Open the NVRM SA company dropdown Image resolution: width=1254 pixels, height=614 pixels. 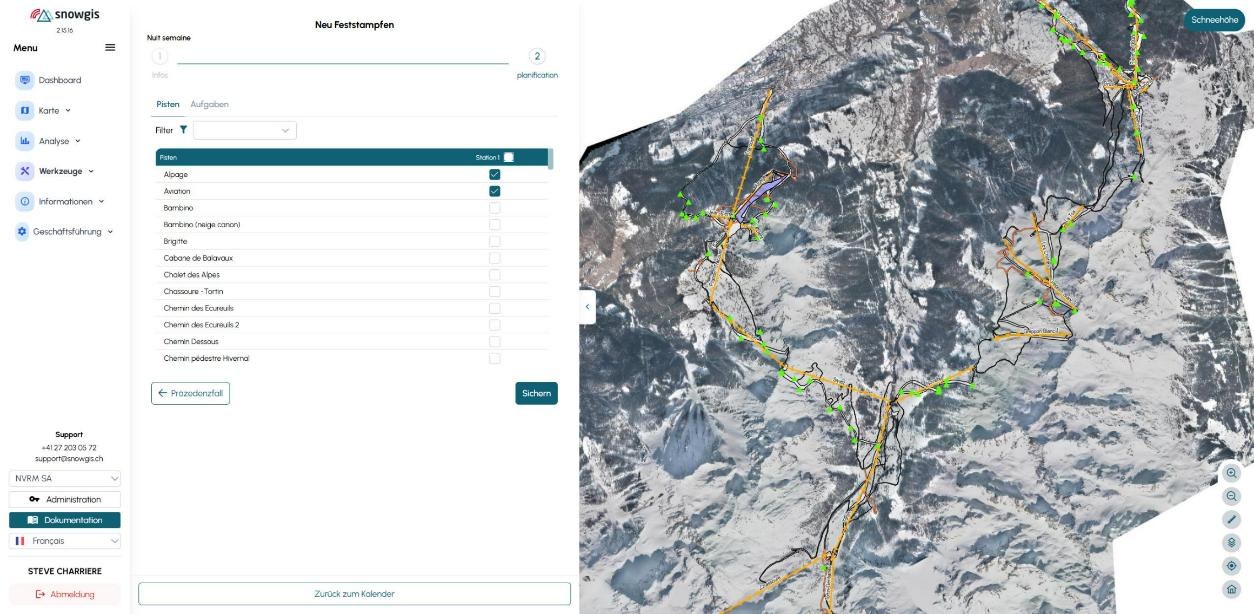pyautogui.click(x=65, y=478)
